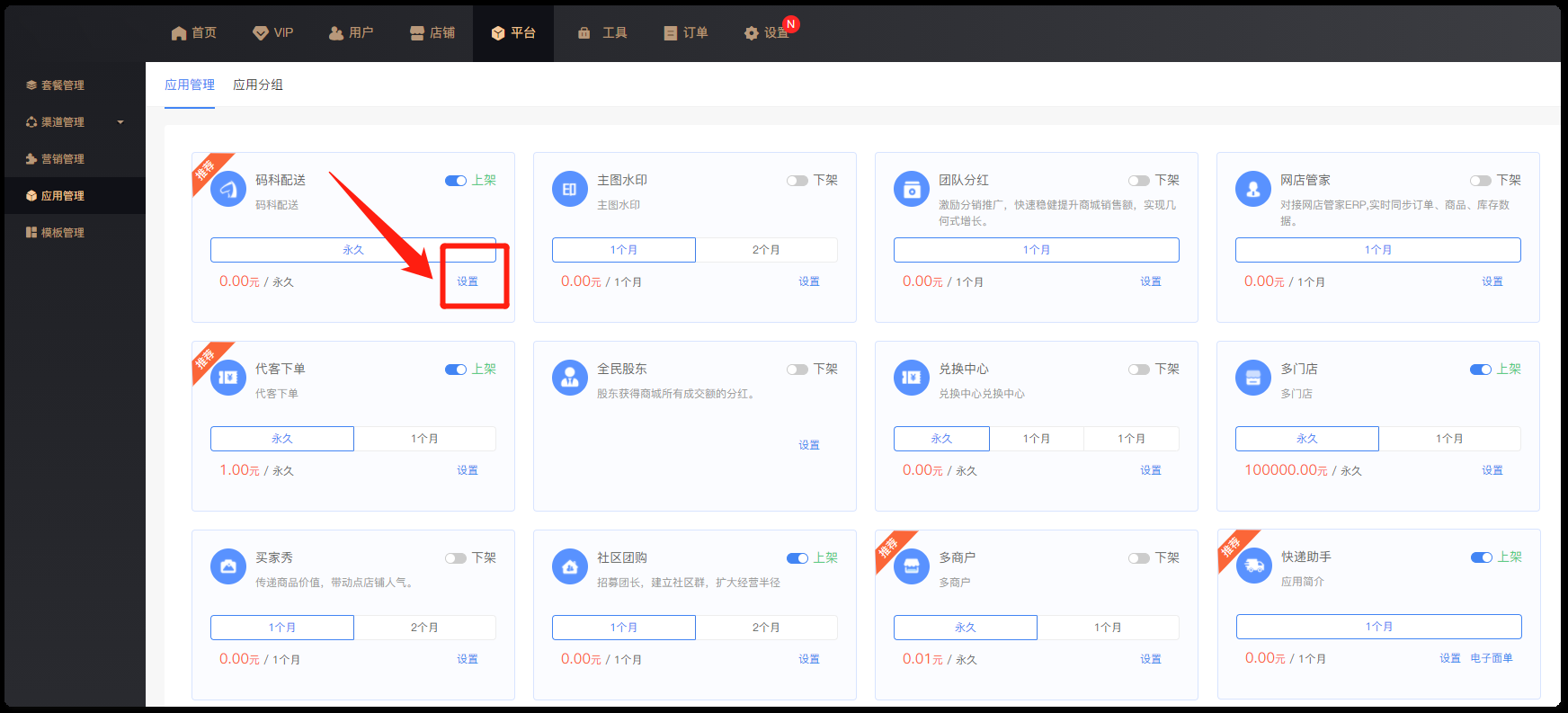Click the 快递助手 truck icon
Screen dimensions: 1568x713
(1253, 566)
